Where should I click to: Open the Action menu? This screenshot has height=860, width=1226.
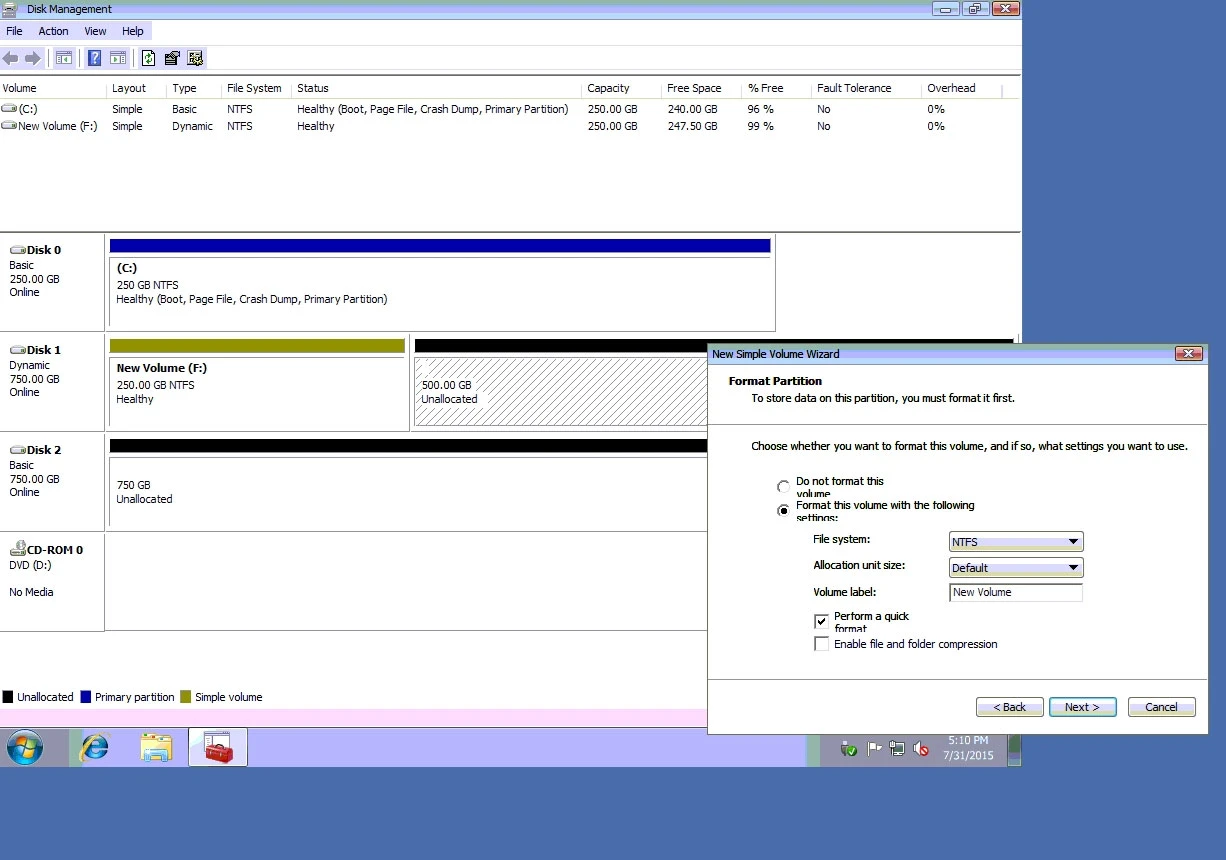[x=53, y=31]
